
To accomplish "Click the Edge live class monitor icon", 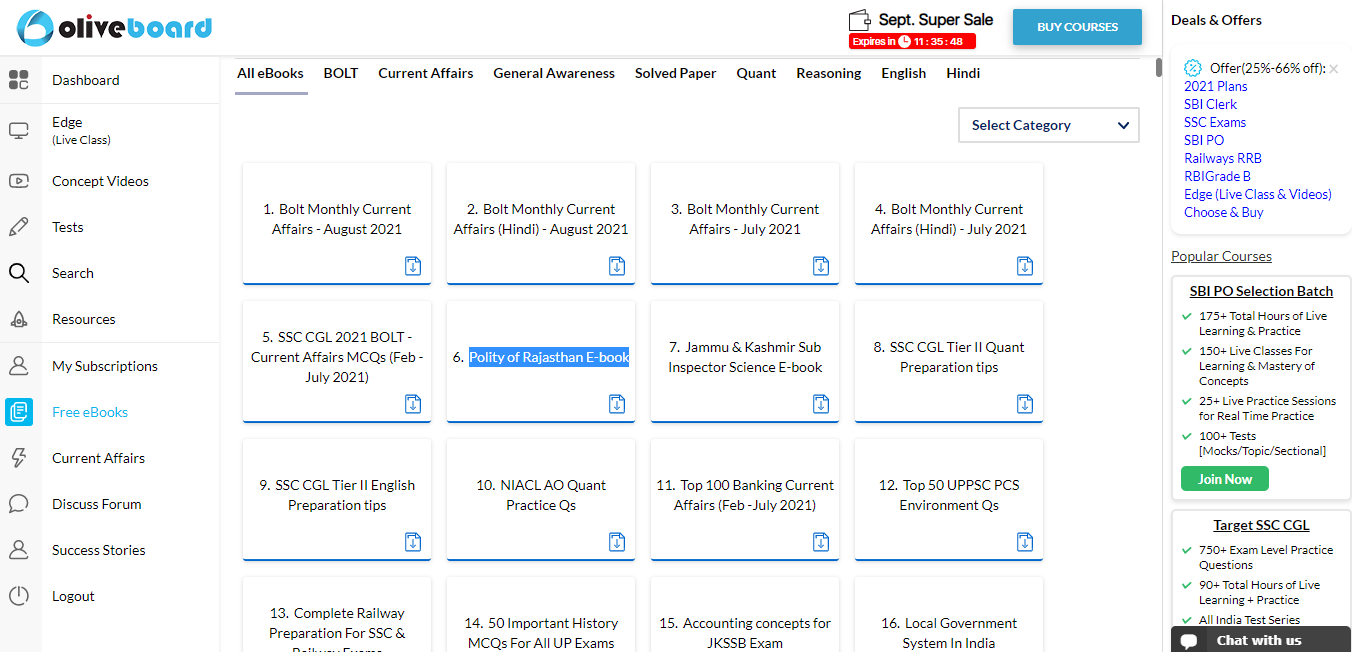I will (19, 130).
